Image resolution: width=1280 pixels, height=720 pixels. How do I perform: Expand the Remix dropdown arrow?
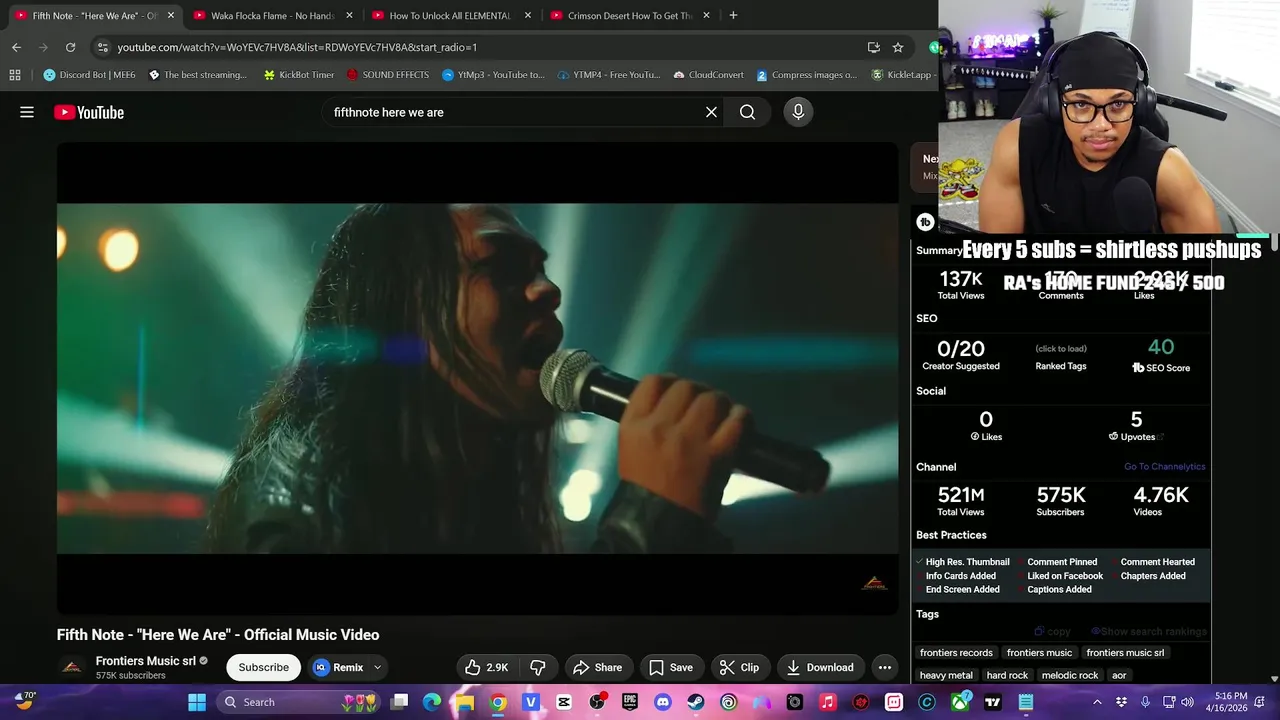[377, 667]
